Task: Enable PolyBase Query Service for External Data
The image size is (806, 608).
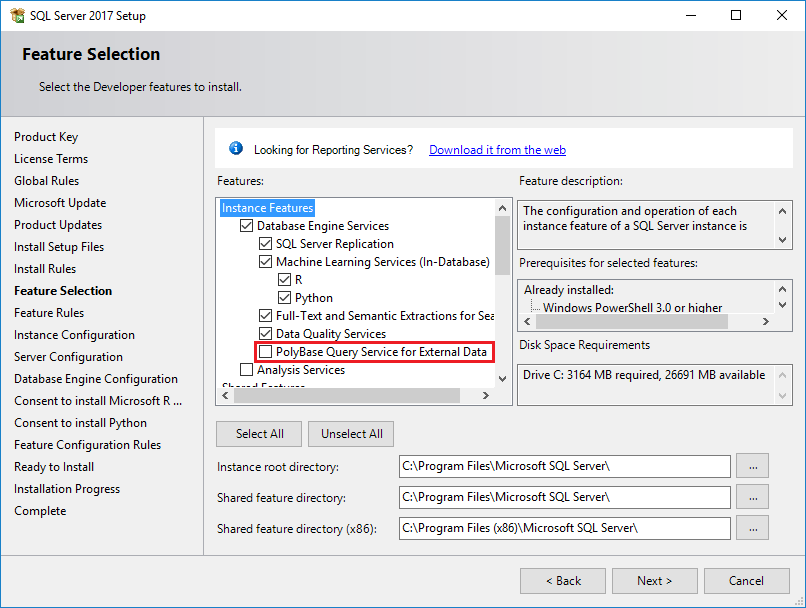Action: pos(266,352)
